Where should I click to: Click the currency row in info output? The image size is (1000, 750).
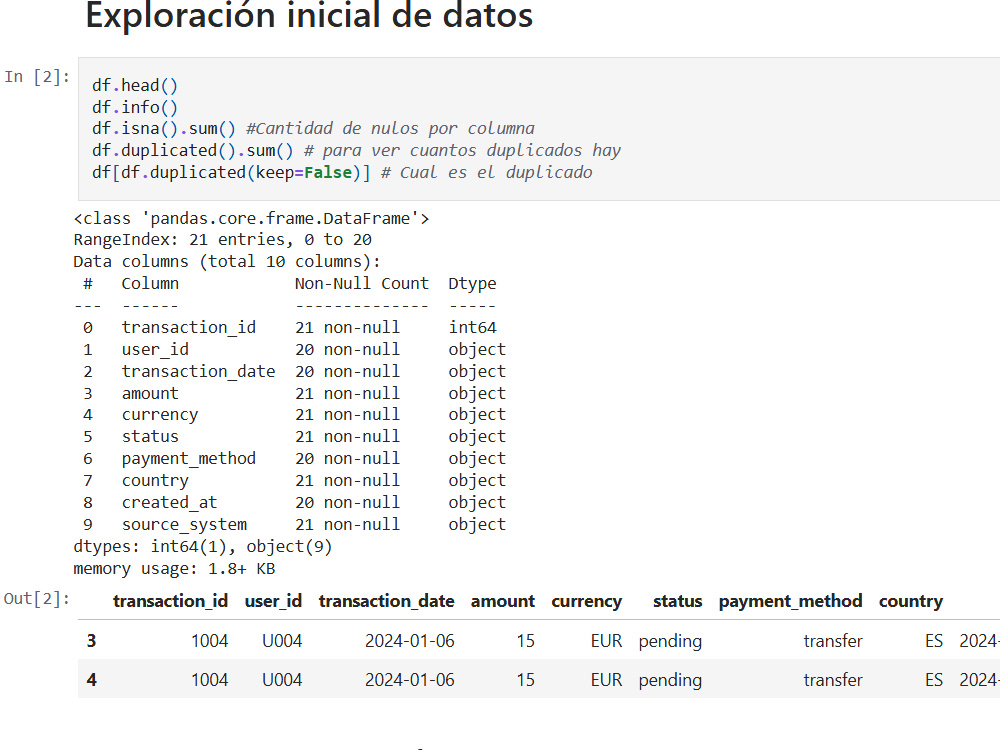click(293, 415)
